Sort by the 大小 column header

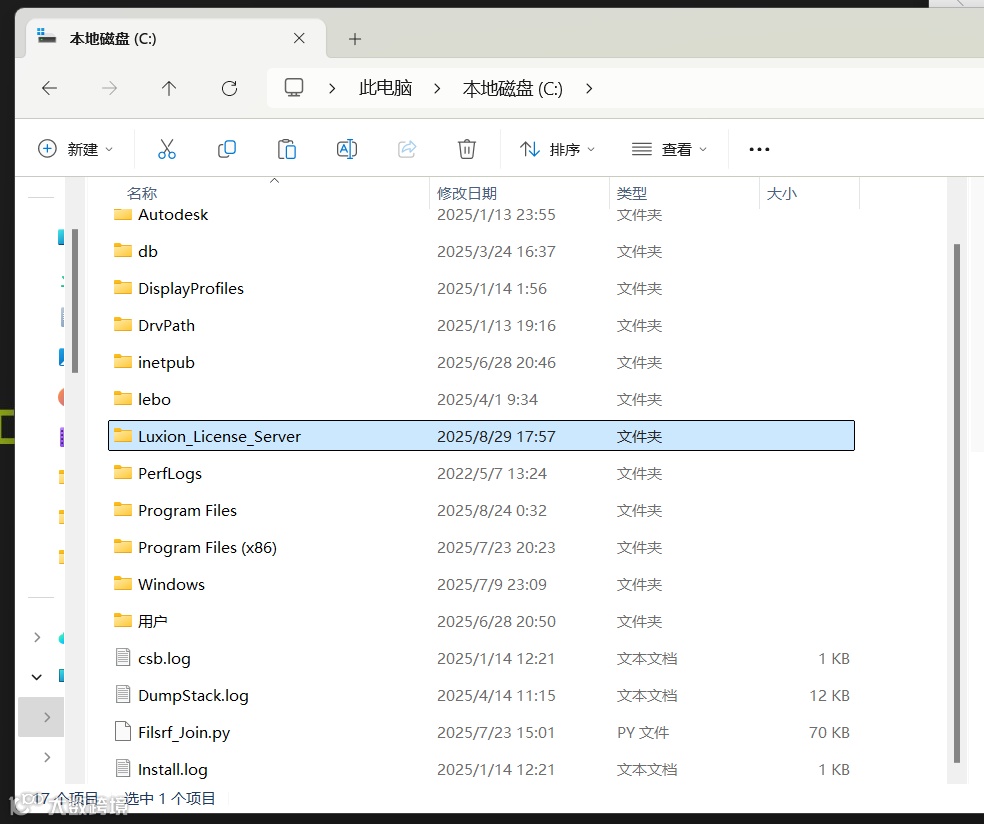(781, 193)
